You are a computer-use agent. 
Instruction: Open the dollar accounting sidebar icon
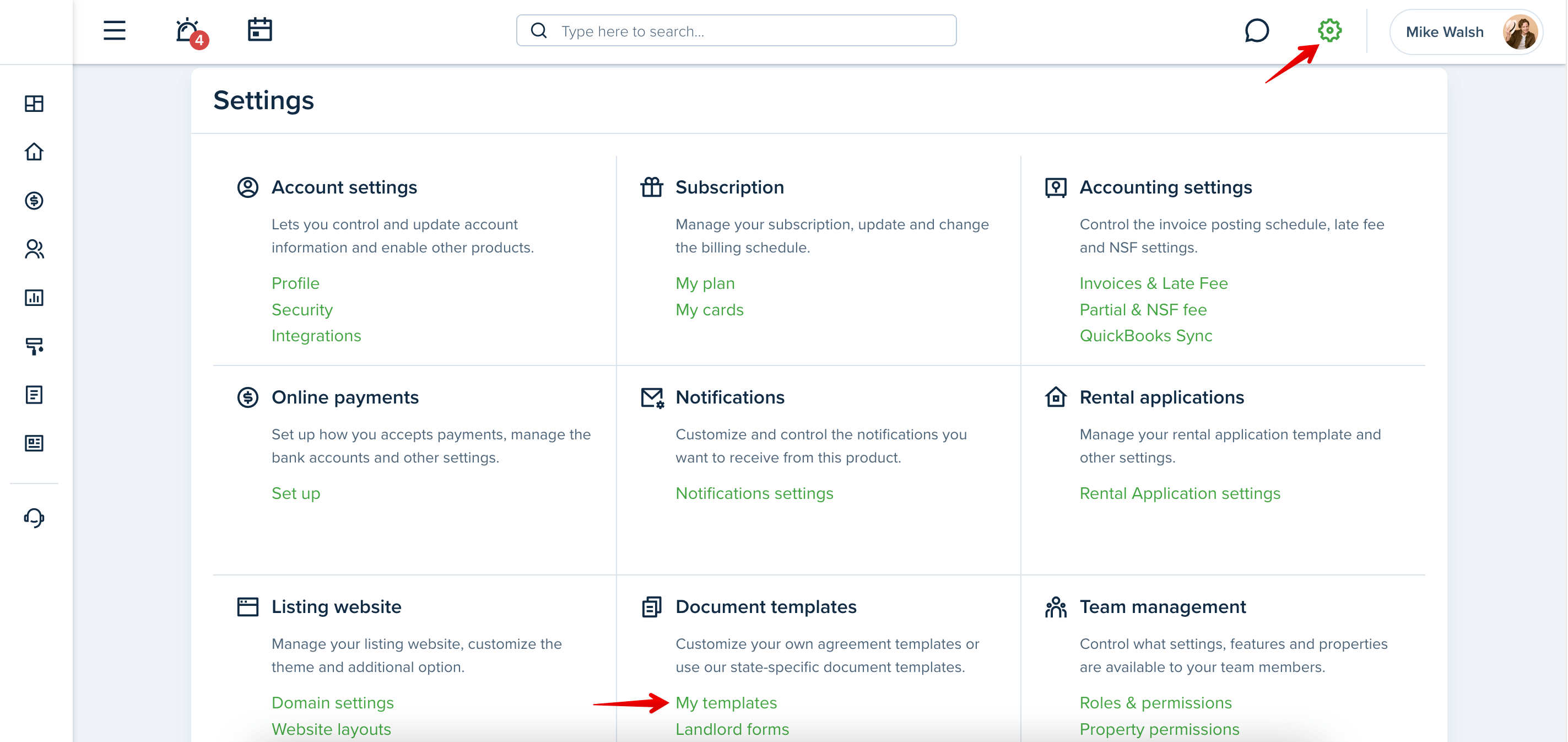click(x=34, y=201)
